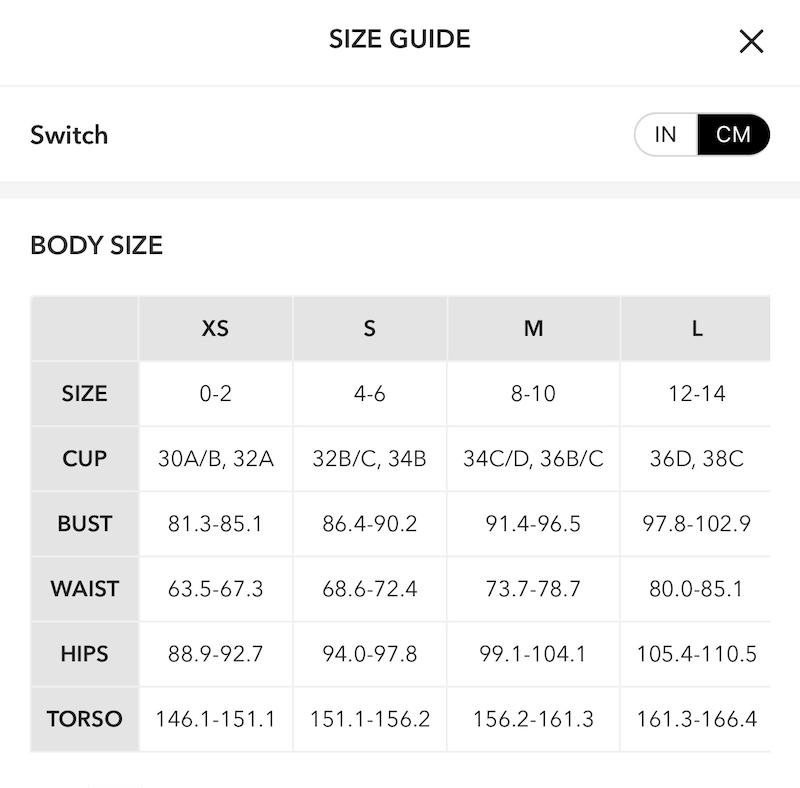
Task: Click the WAIST row label
Action: click(x=84, y=588)
